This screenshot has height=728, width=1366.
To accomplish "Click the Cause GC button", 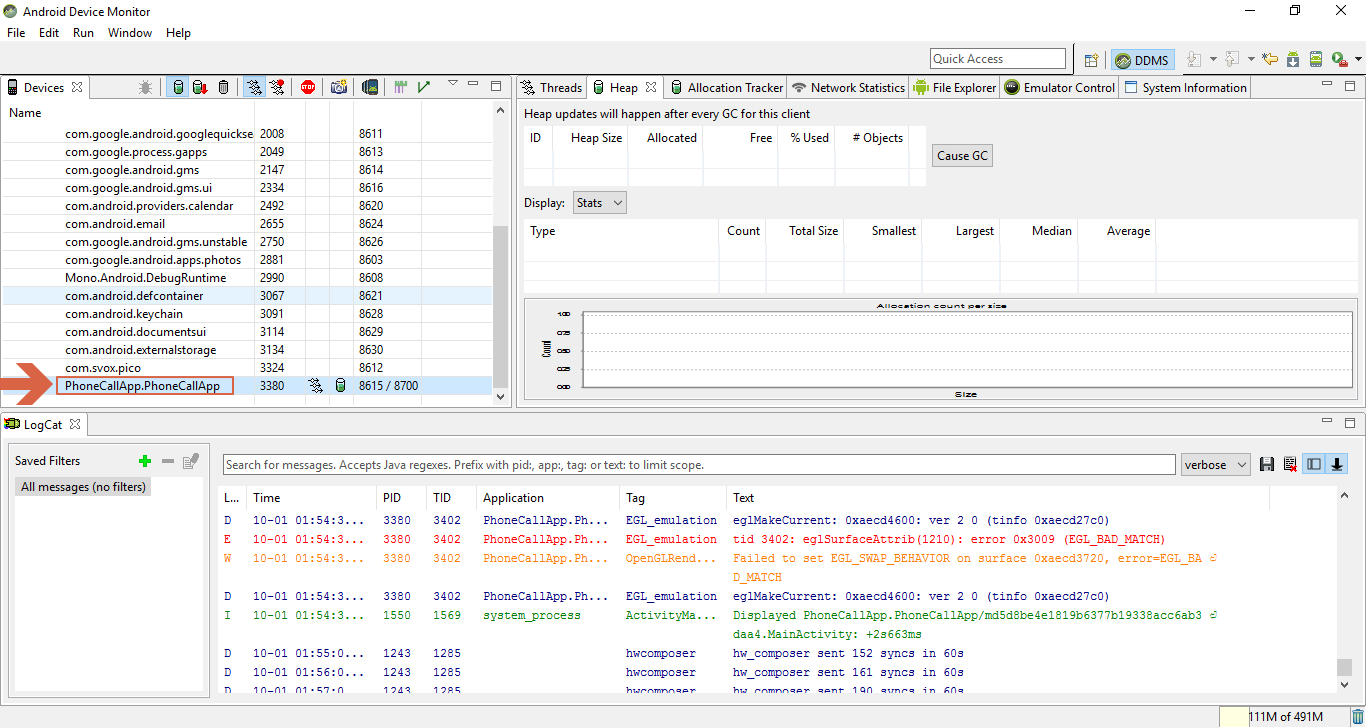I will pos(962,156).
